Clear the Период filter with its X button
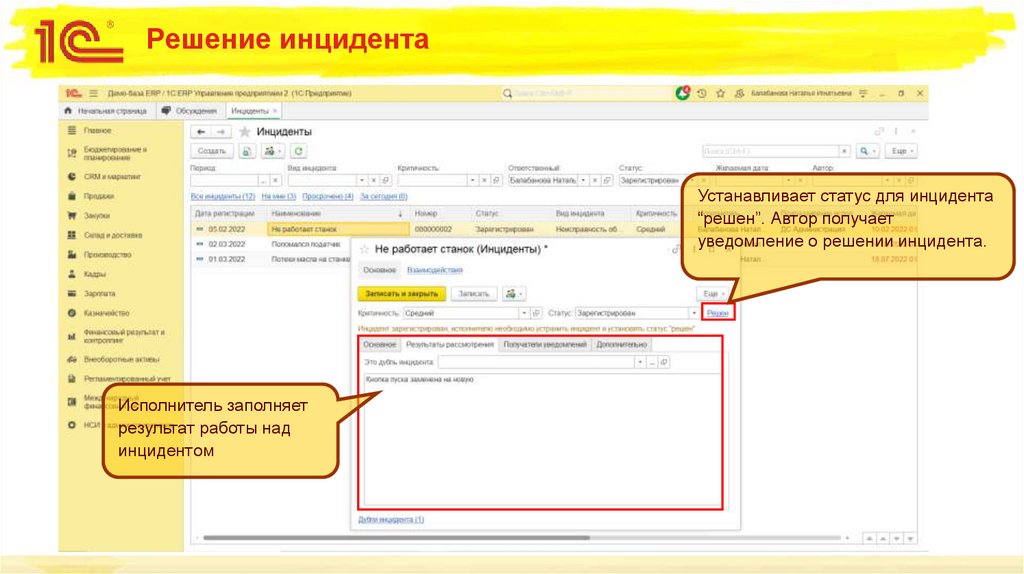 coord(276,180)
